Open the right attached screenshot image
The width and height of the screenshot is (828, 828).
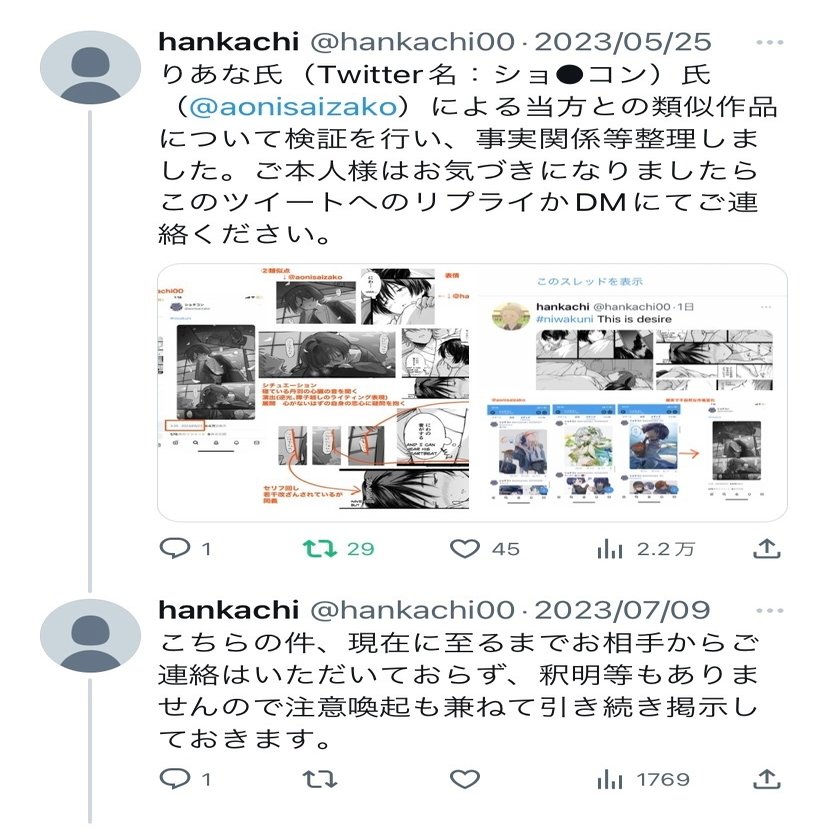632,392
